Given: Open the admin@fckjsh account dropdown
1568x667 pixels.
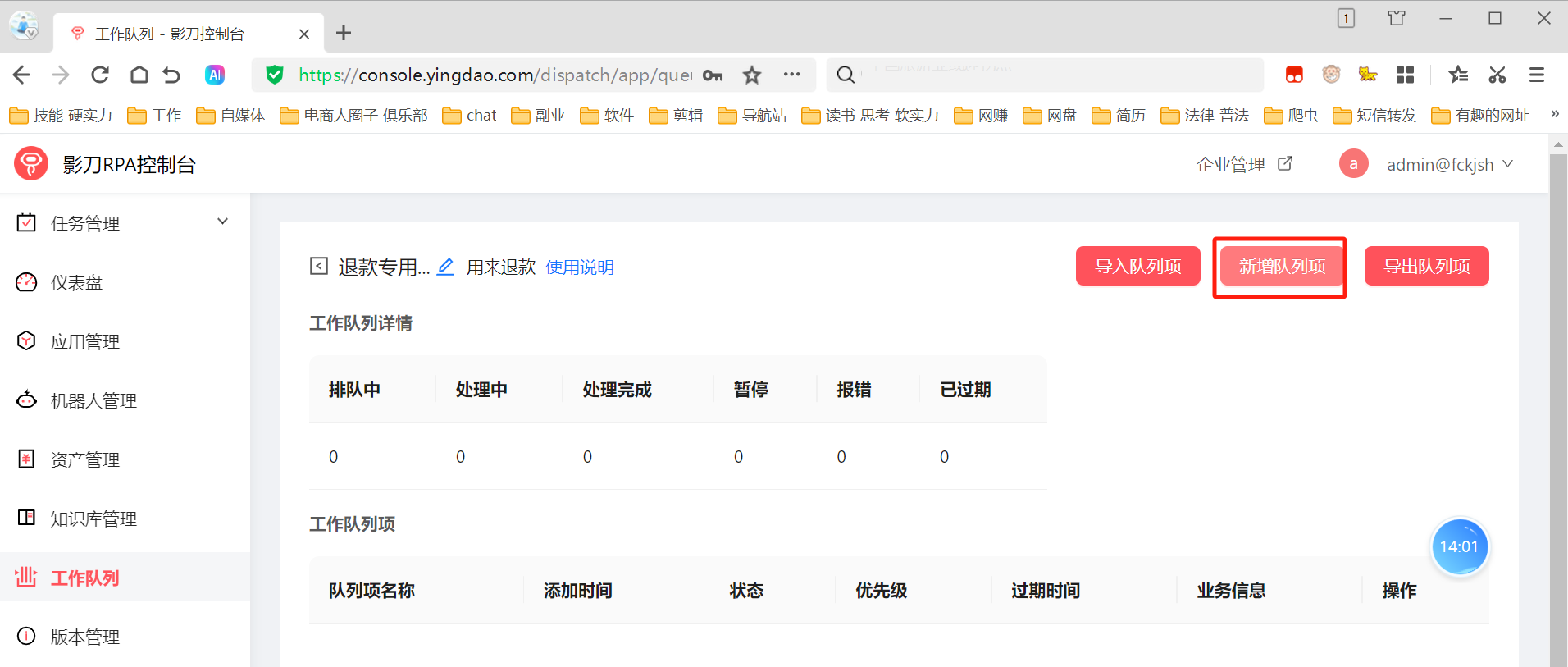Looking at the screenshot, I should (1450, 164).
